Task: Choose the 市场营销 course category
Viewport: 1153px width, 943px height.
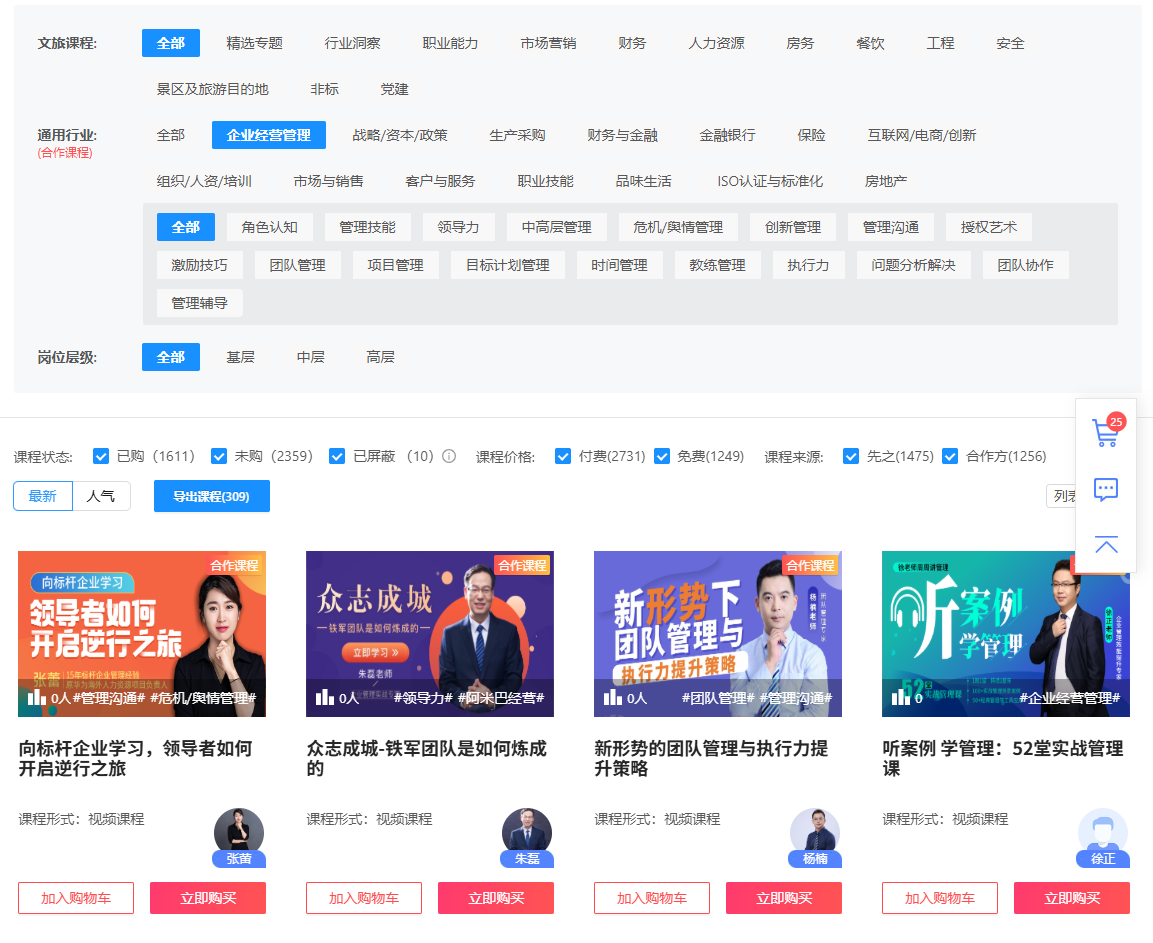Action: 548,43
